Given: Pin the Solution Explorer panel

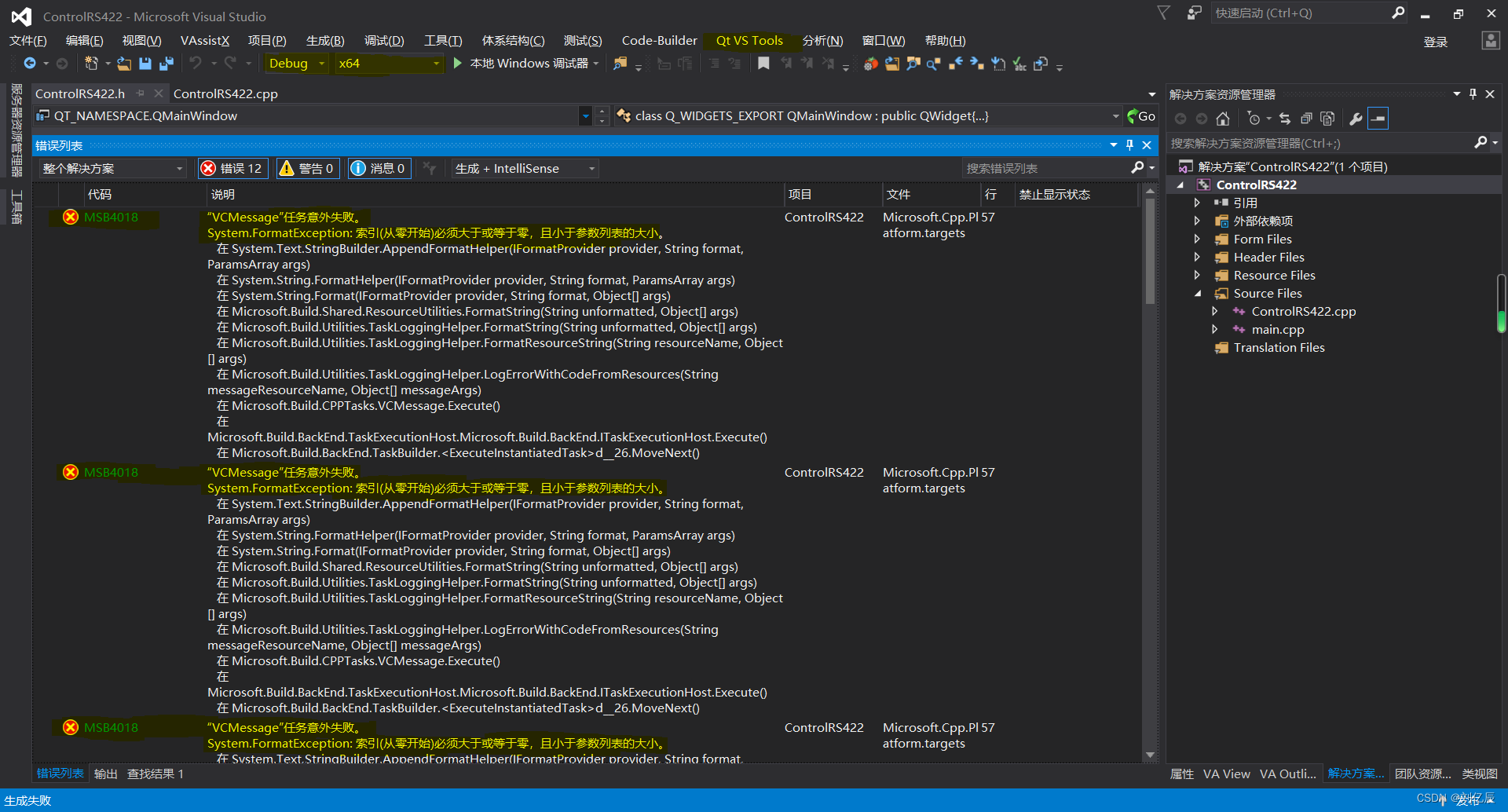Looking at the screenshot, I should pyautogui.click(x=1473, y=94).
